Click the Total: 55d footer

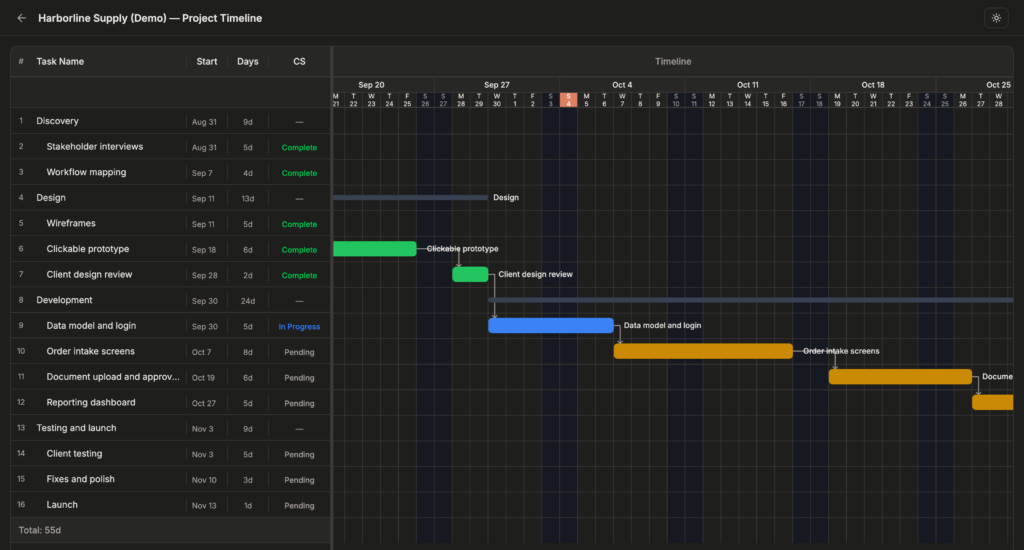pos(40,530)
